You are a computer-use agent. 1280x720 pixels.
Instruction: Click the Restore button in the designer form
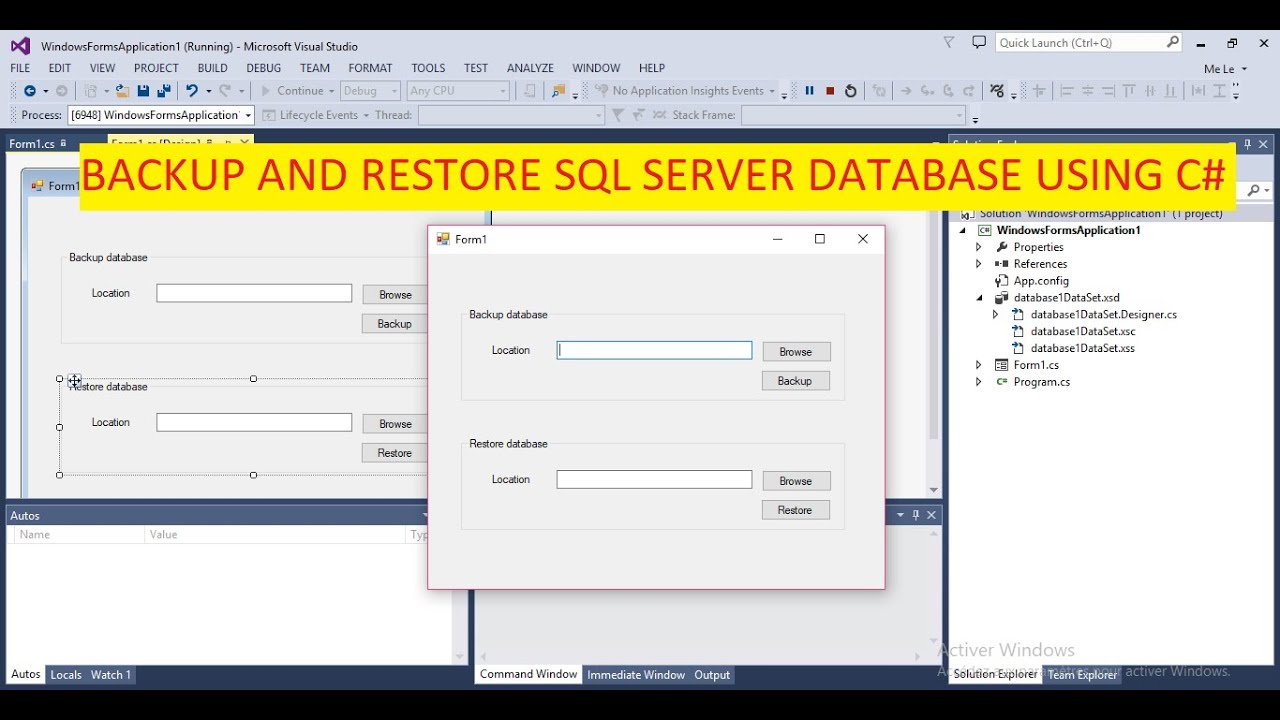pyautogui.click(x=395, y=453)
